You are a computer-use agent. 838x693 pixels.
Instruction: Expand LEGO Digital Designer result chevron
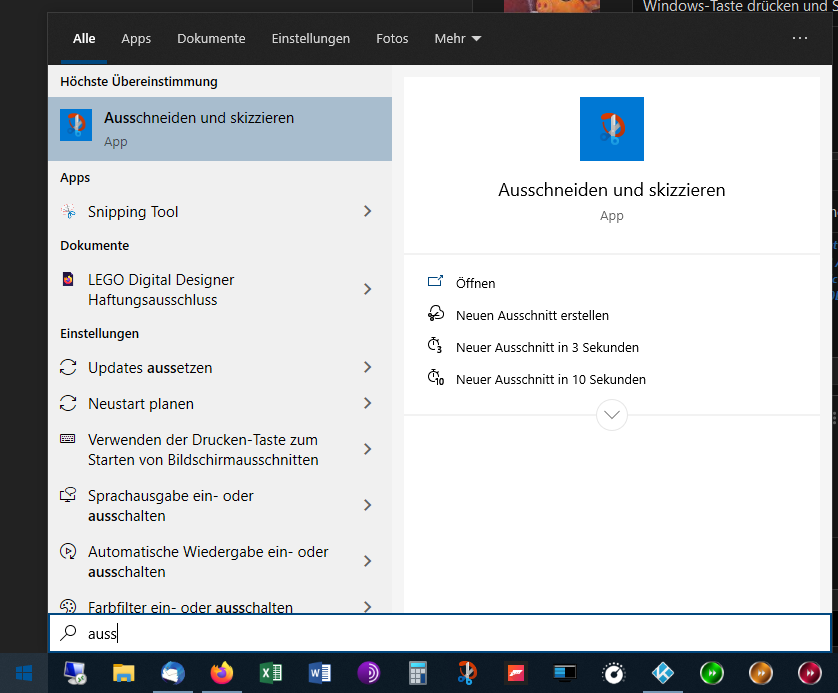(368, 289)
